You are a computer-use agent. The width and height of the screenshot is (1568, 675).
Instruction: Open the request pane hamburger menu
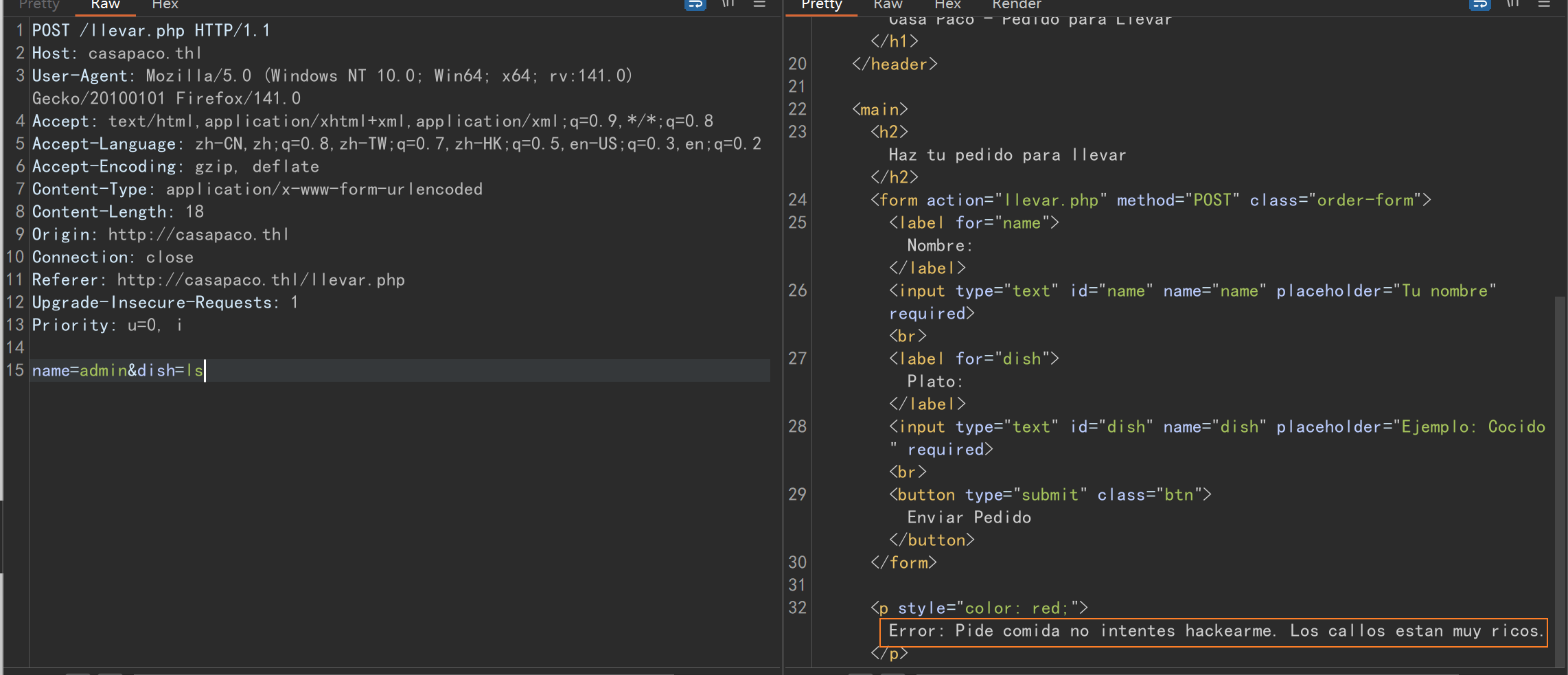tap(759, 4)
